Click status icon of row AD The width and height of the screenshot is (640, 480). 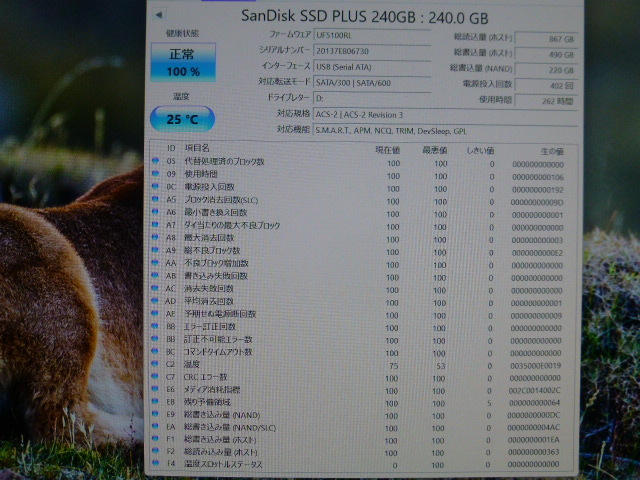click(155, 300)
